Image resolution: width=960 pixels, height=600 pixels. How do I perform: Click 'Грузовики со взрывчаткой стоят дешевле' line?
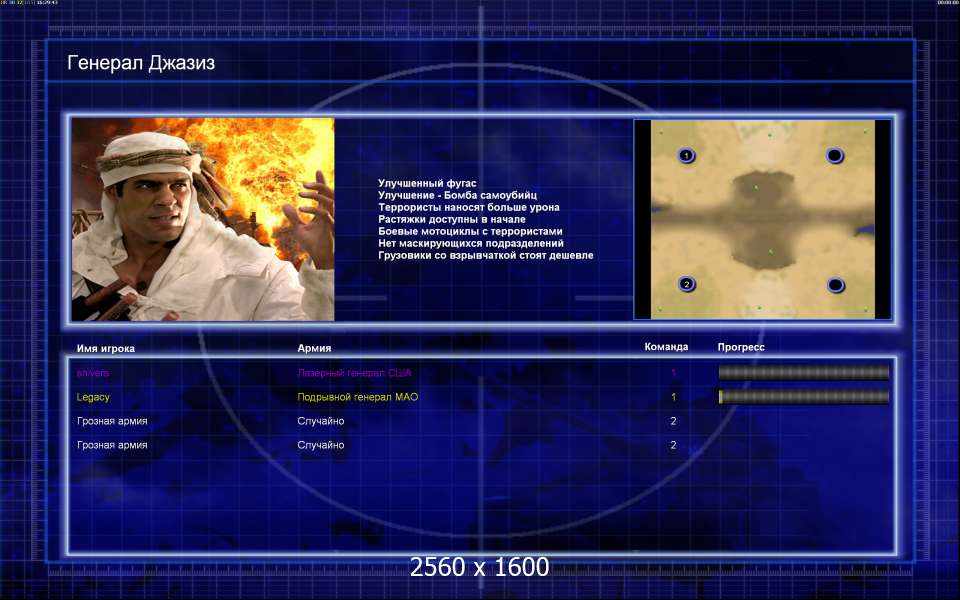tap(486, 255)
